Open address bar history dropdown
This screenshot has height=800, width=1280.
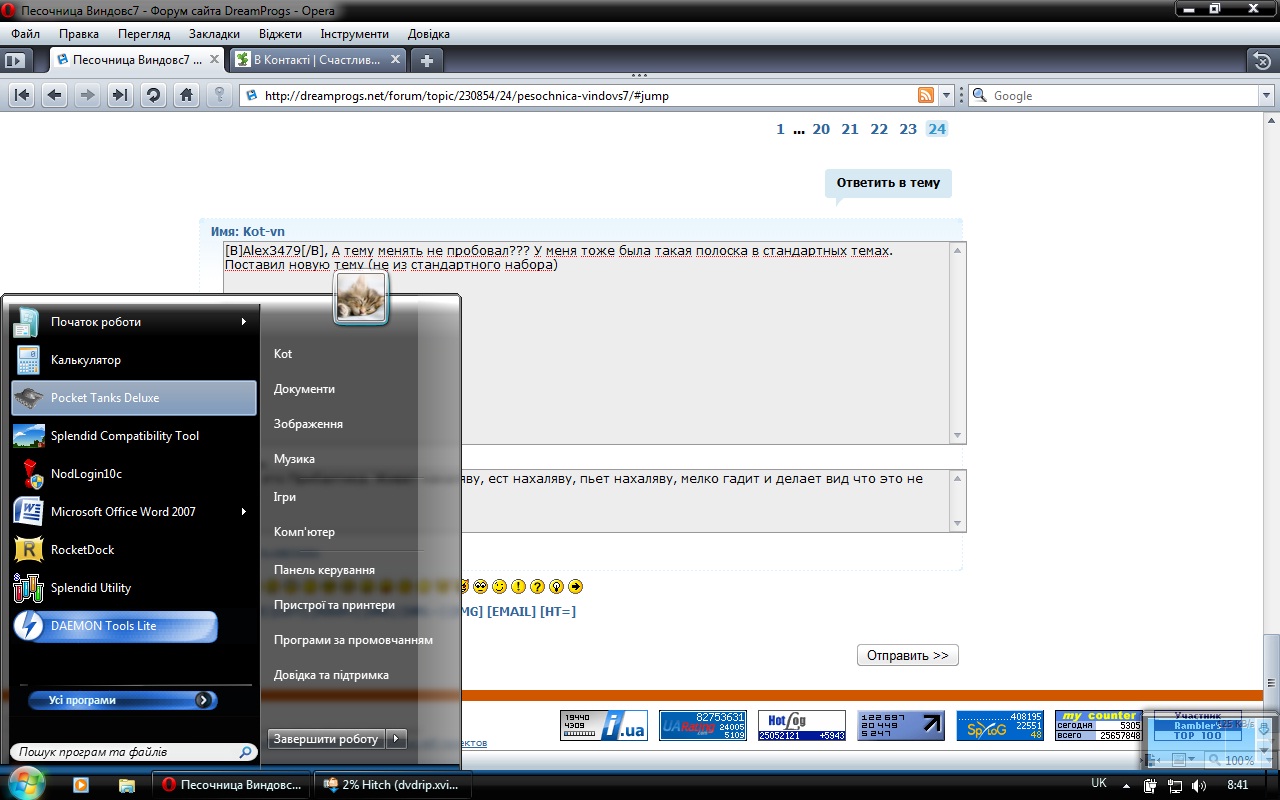(x=947, y=96)
